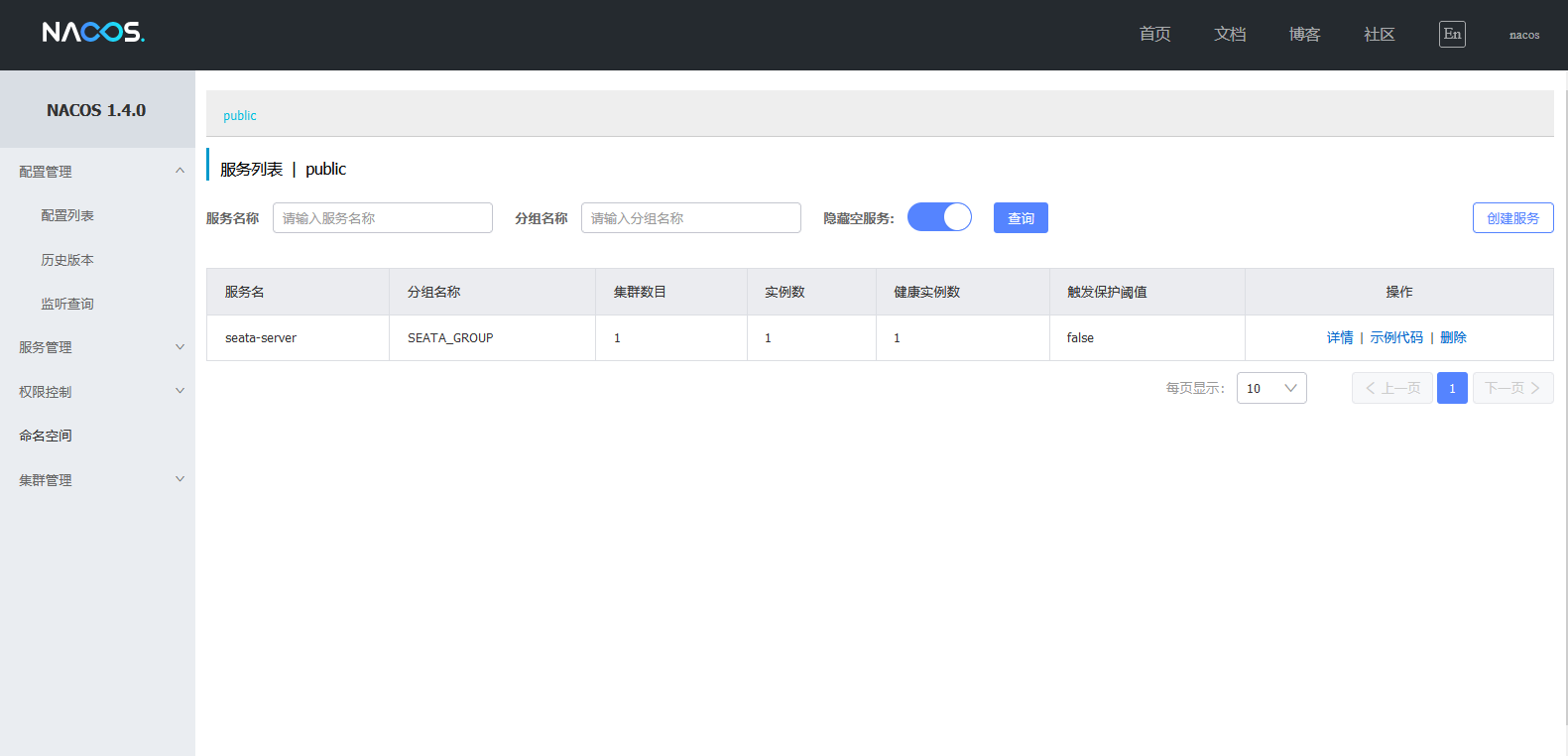Open 博客 in top navigation

point(1304,34)
